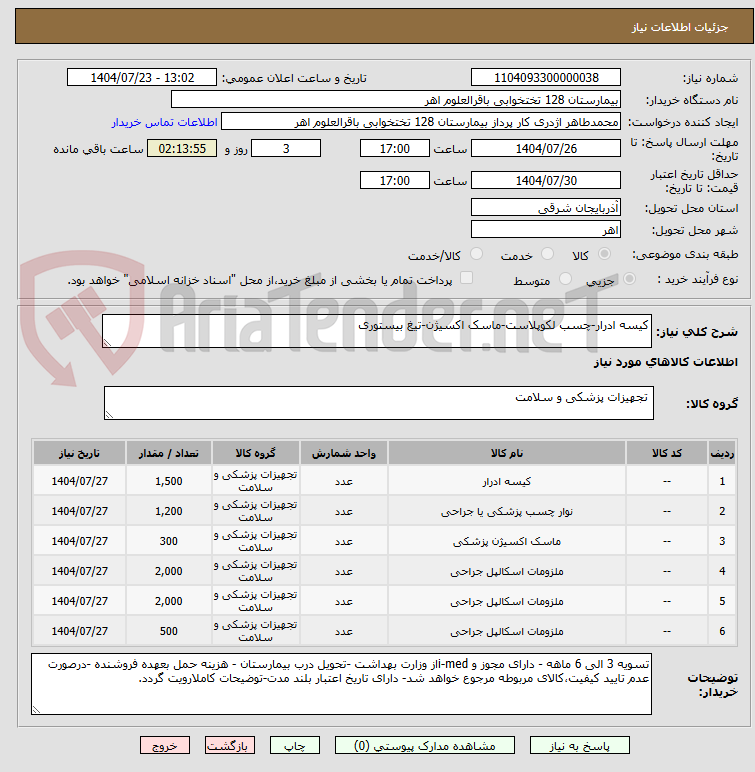Click the remaining time 02:13:55 field
The image size is (755, 772).
point(182,148)
